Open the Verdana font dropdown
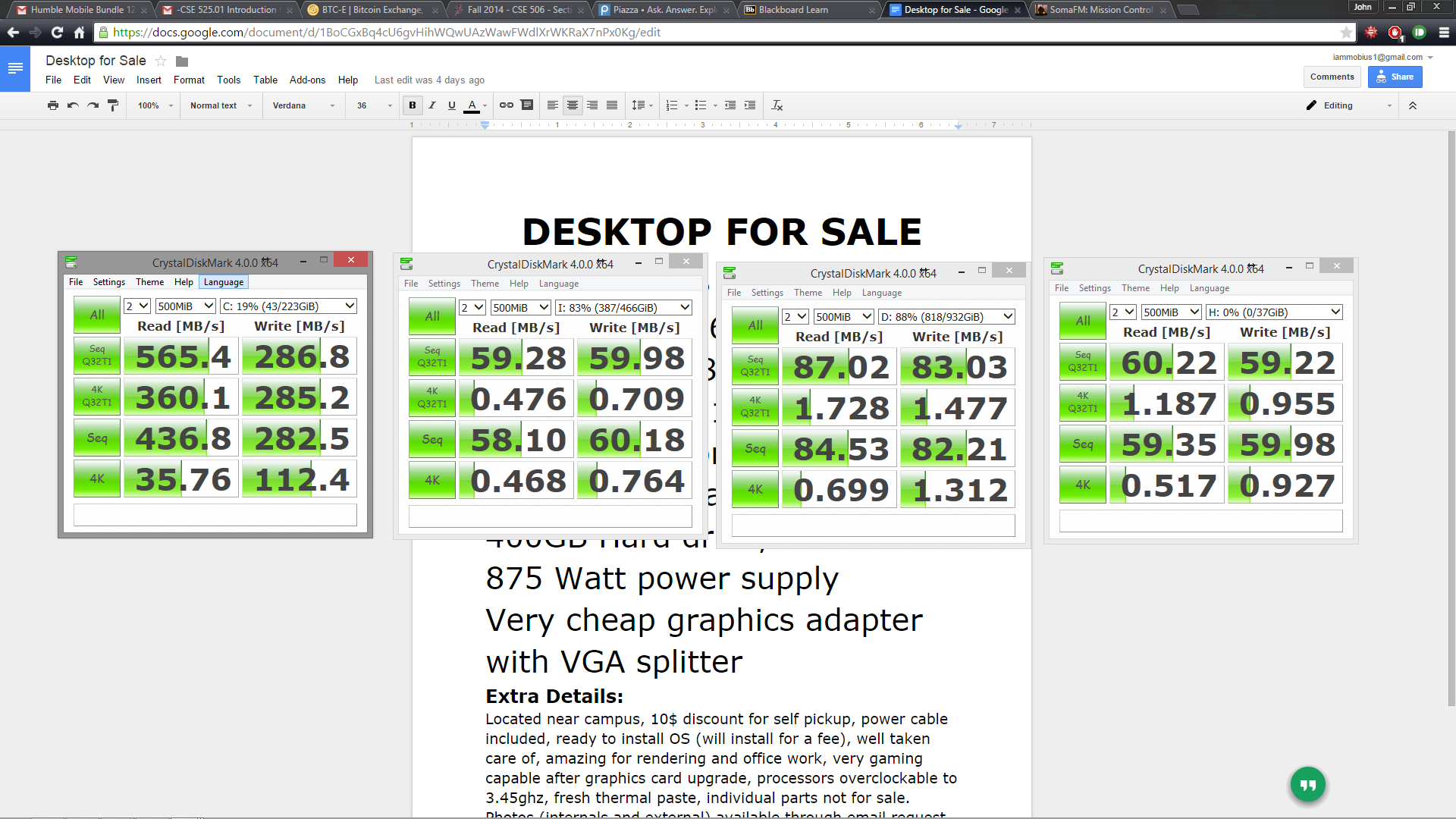The image size is (1456, 819). click(303, 105)
